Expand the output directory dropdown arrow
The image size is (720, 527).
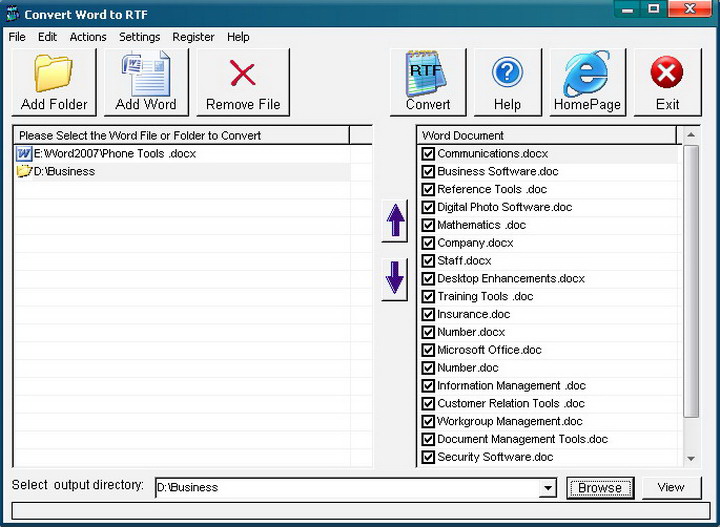coord(547,488)
